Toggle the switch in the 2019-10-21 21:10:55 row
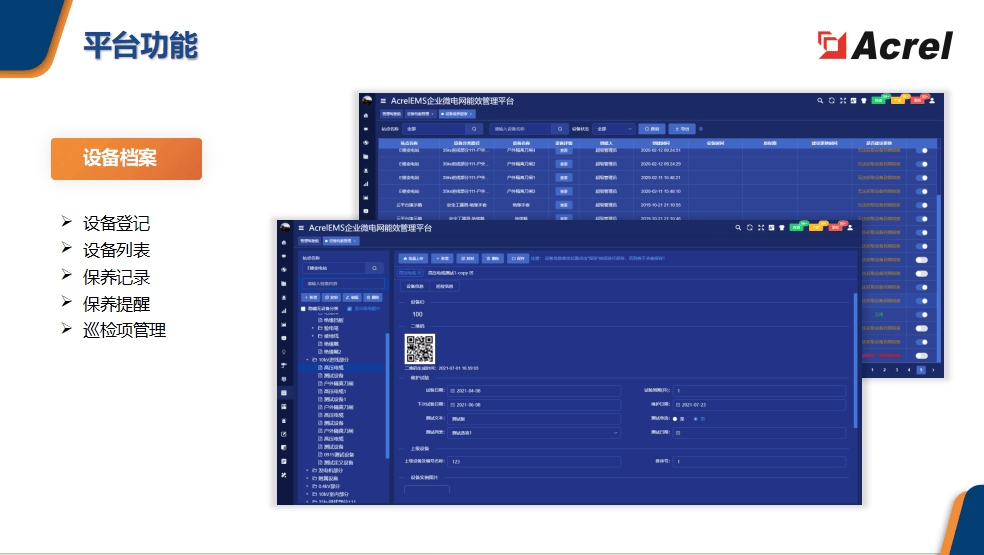Image resolution: width=984 pixels, height=555 pixels. (921, 205)
